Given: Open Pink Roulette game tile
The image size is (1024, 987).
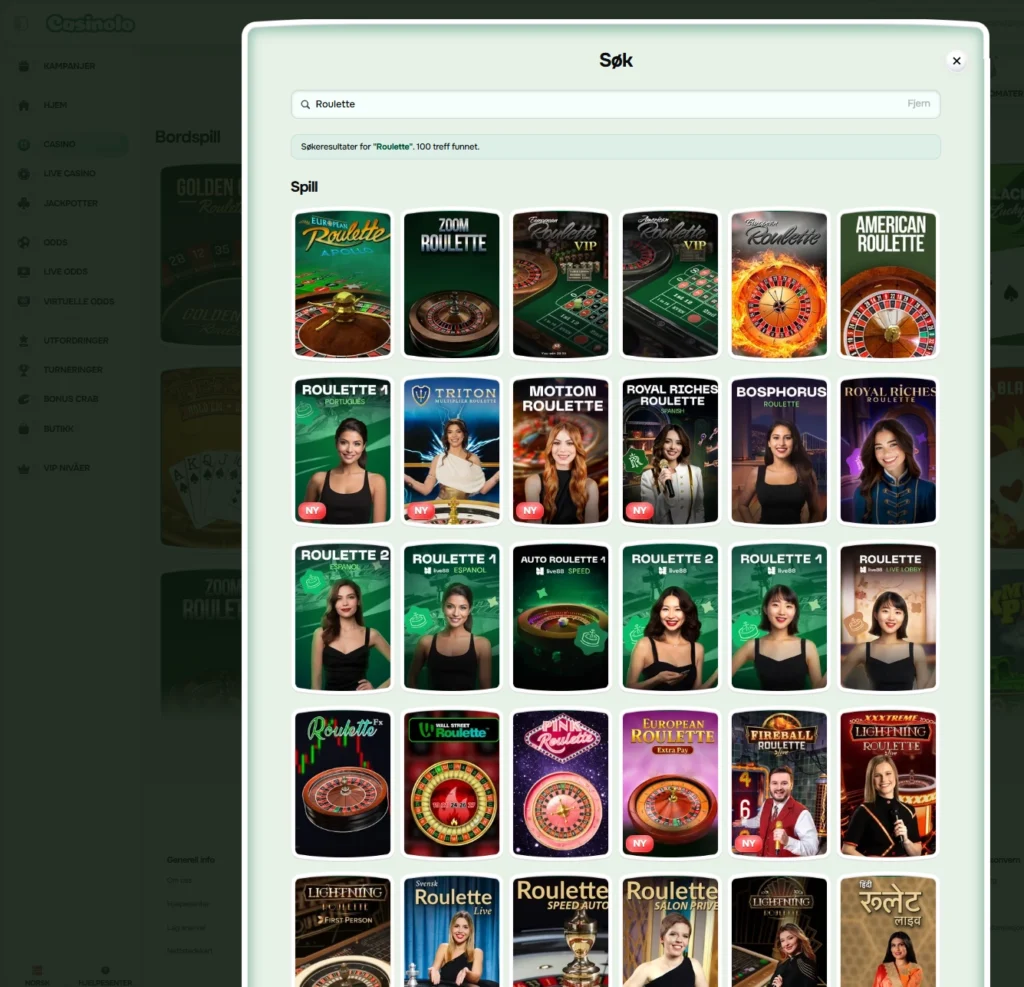Looking at the screenshot, I should pyautogui.click(x=561, y=784).
